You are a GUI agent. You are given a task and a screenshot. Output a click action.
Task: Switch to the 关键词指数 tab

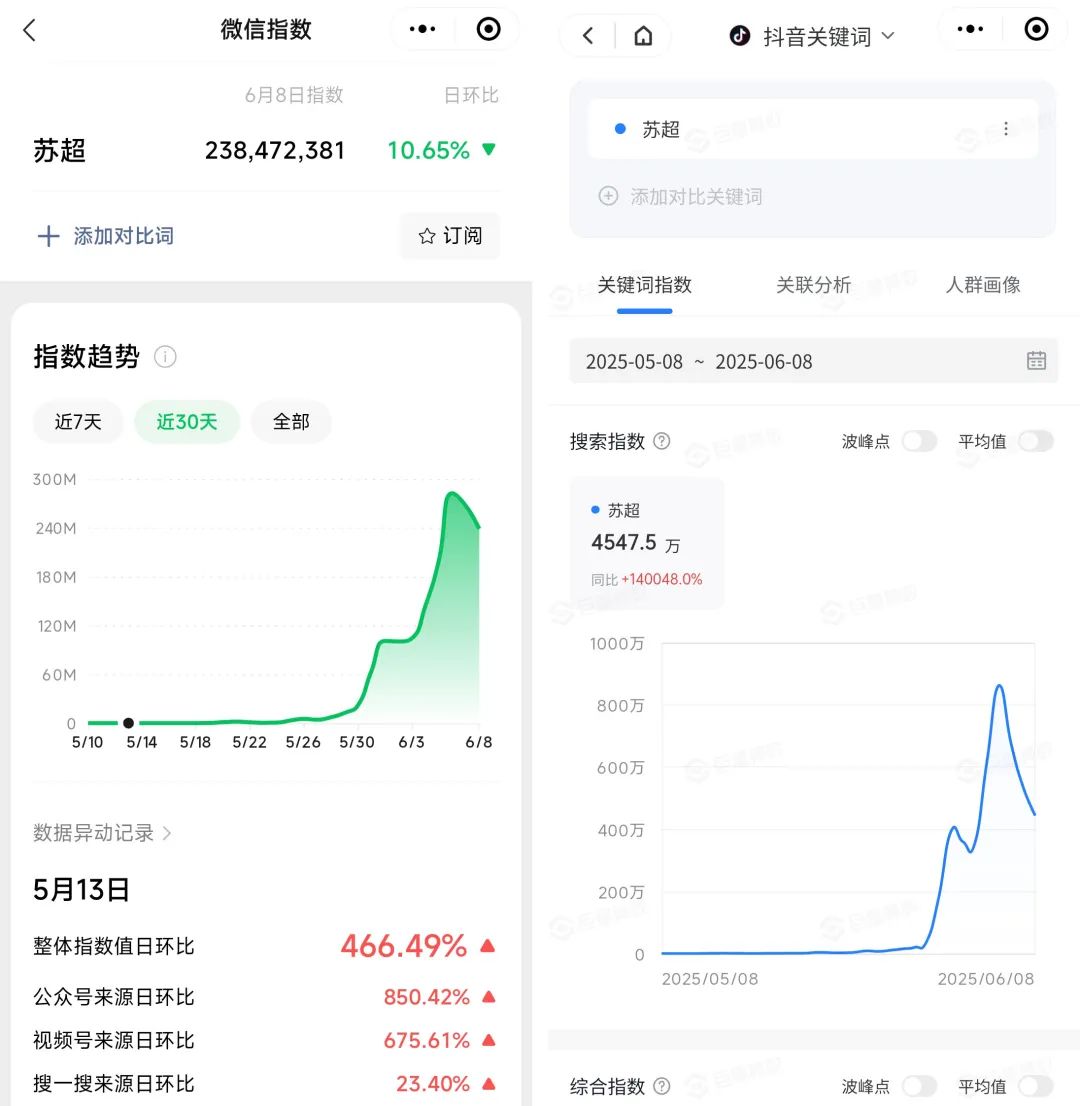(x=644, y=285)
